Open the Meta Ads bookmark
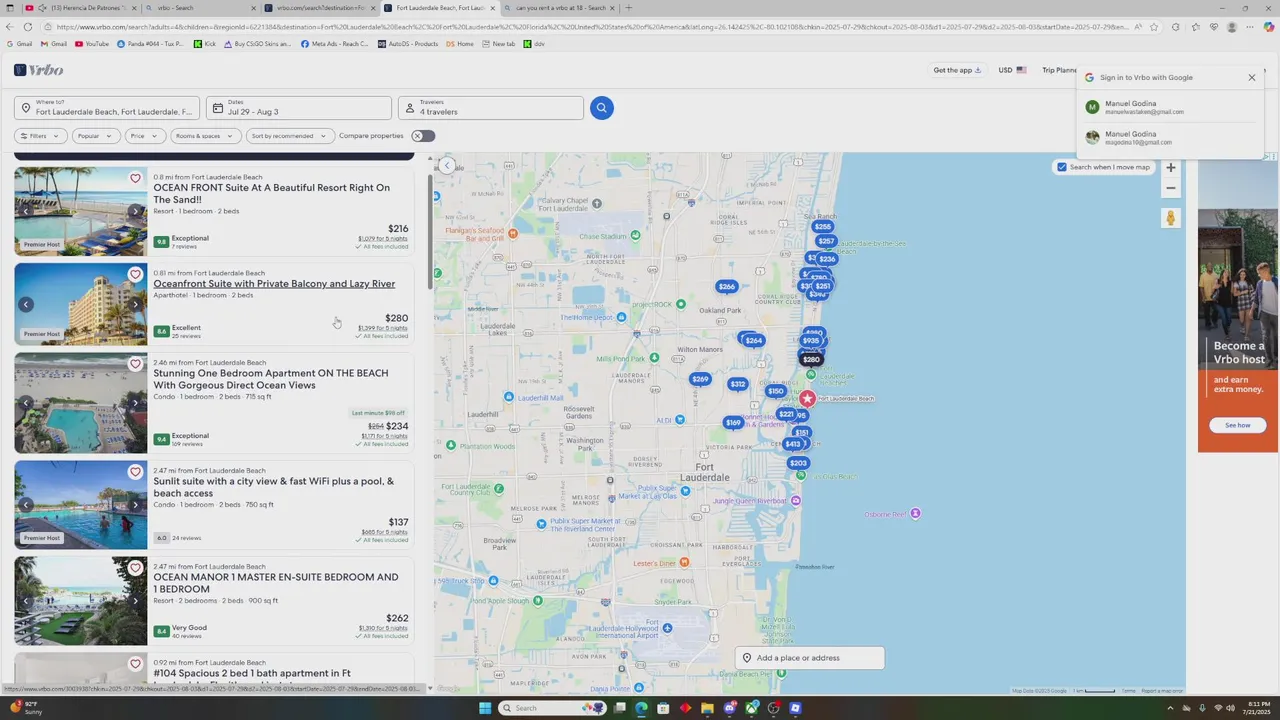Viewport: 1280px width, 720px height. [335, 44]
